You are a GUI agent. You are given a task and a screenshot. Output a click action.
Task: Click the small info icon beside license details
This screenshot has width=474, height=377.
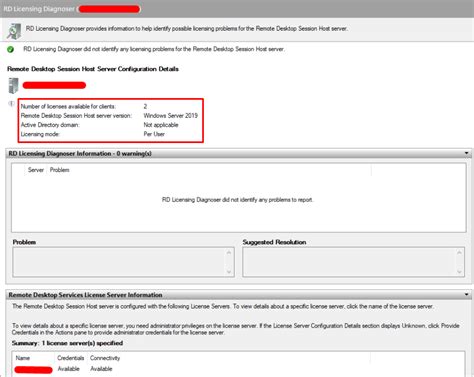click(x=11, y=104)
